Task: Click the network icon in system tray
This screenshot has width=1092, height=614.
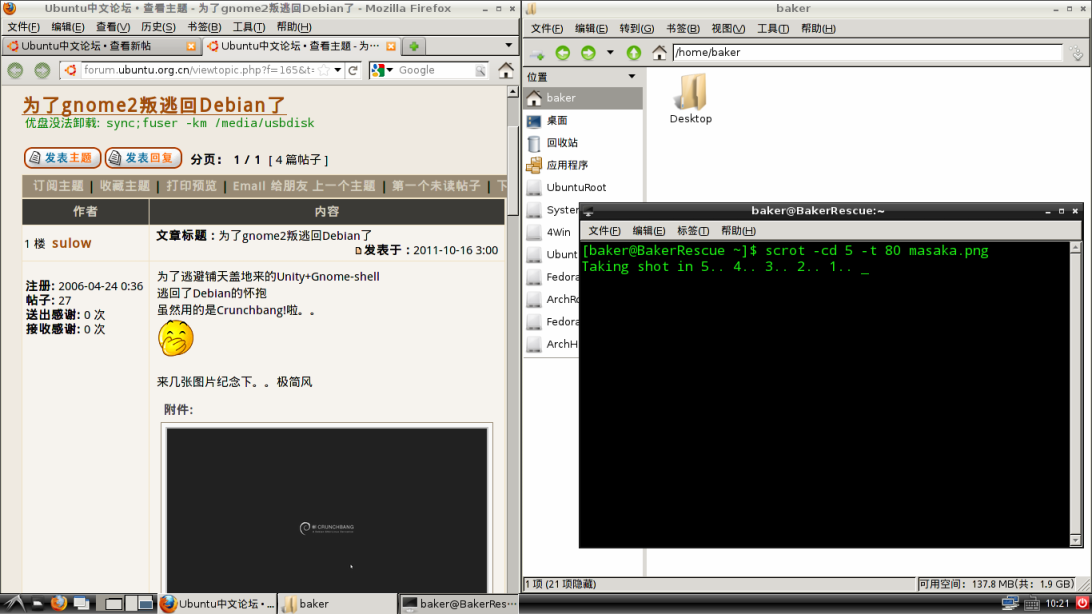Action: pos(1010,603)
